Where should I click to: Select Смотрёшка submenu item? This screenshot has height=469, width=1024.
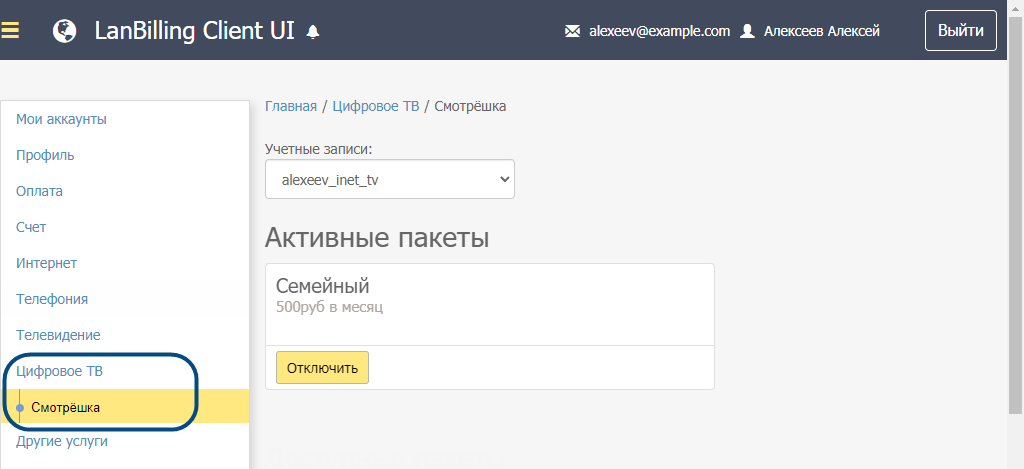65,407
